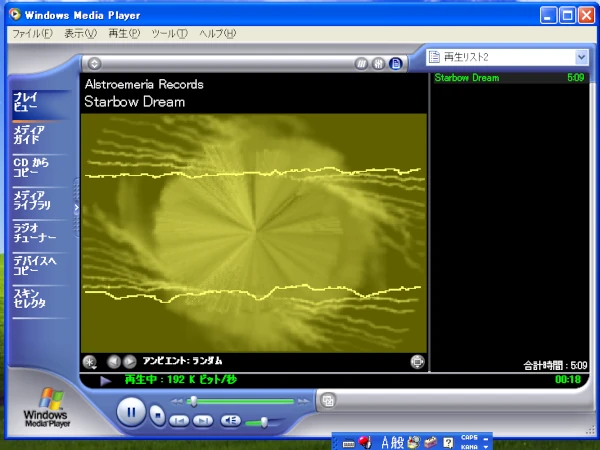Click the アンビエント: ランダム visualization name

182,361
